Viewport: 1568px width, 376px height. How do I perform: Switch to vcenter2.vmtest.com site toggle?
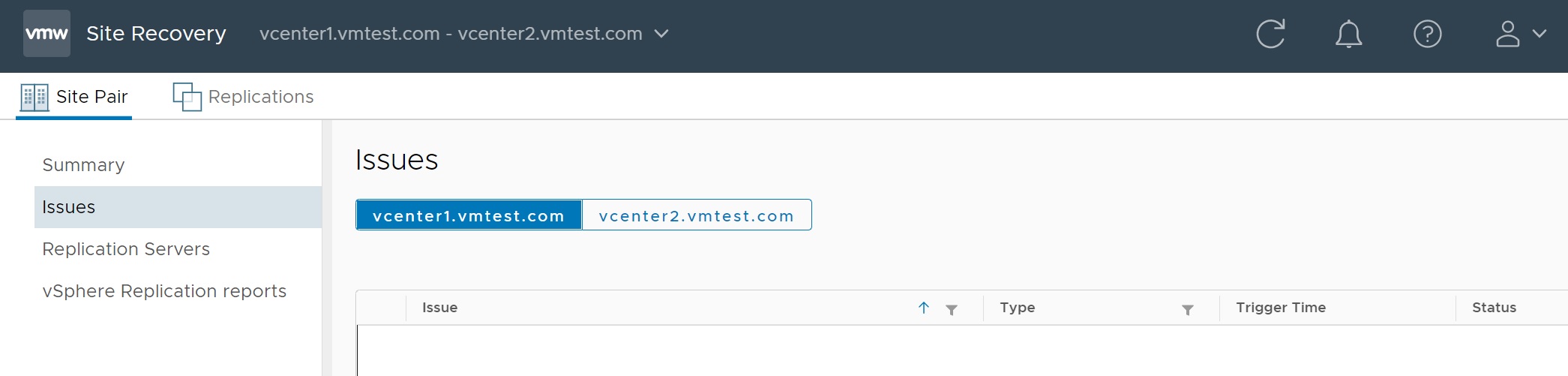(696, 215)
